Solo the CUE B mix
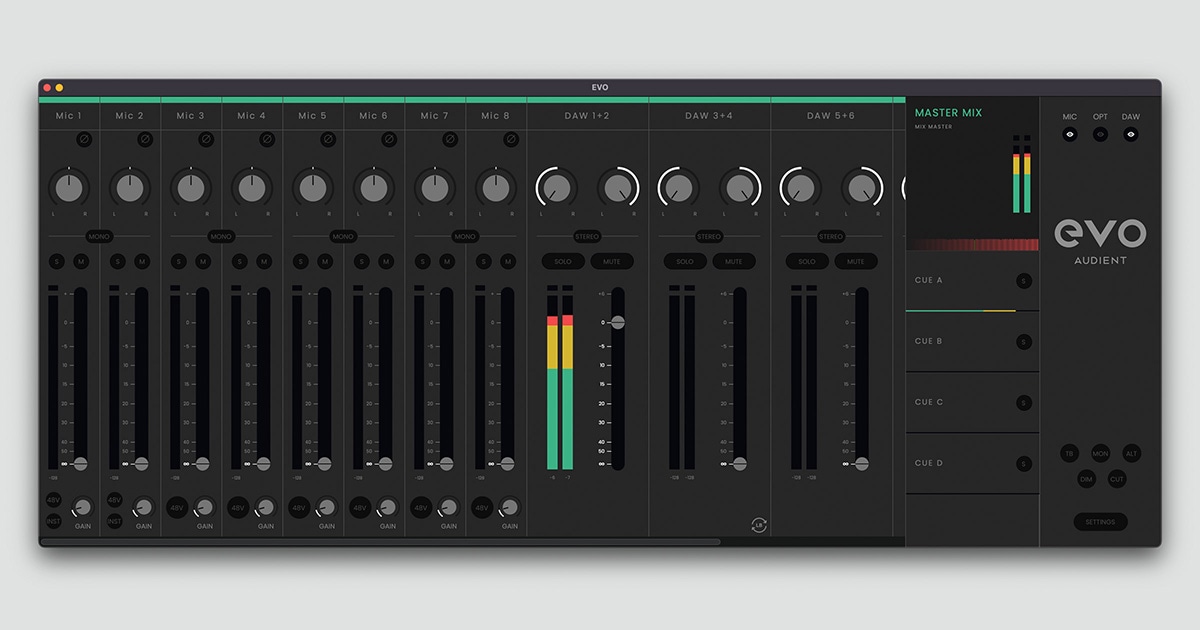1200x630 pixels. [1023, 342]
